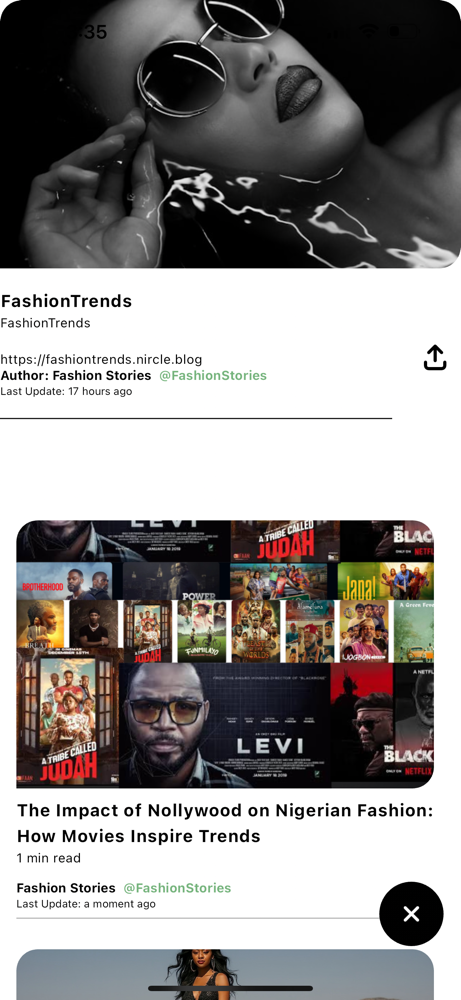Select the FashionTrends blog title
461x1000 pixels.
pos(66,301)
